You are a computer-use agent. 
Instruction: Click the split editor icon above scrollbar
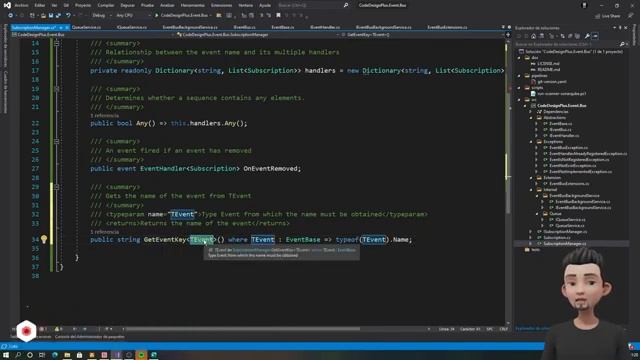[x=508, y=35]
